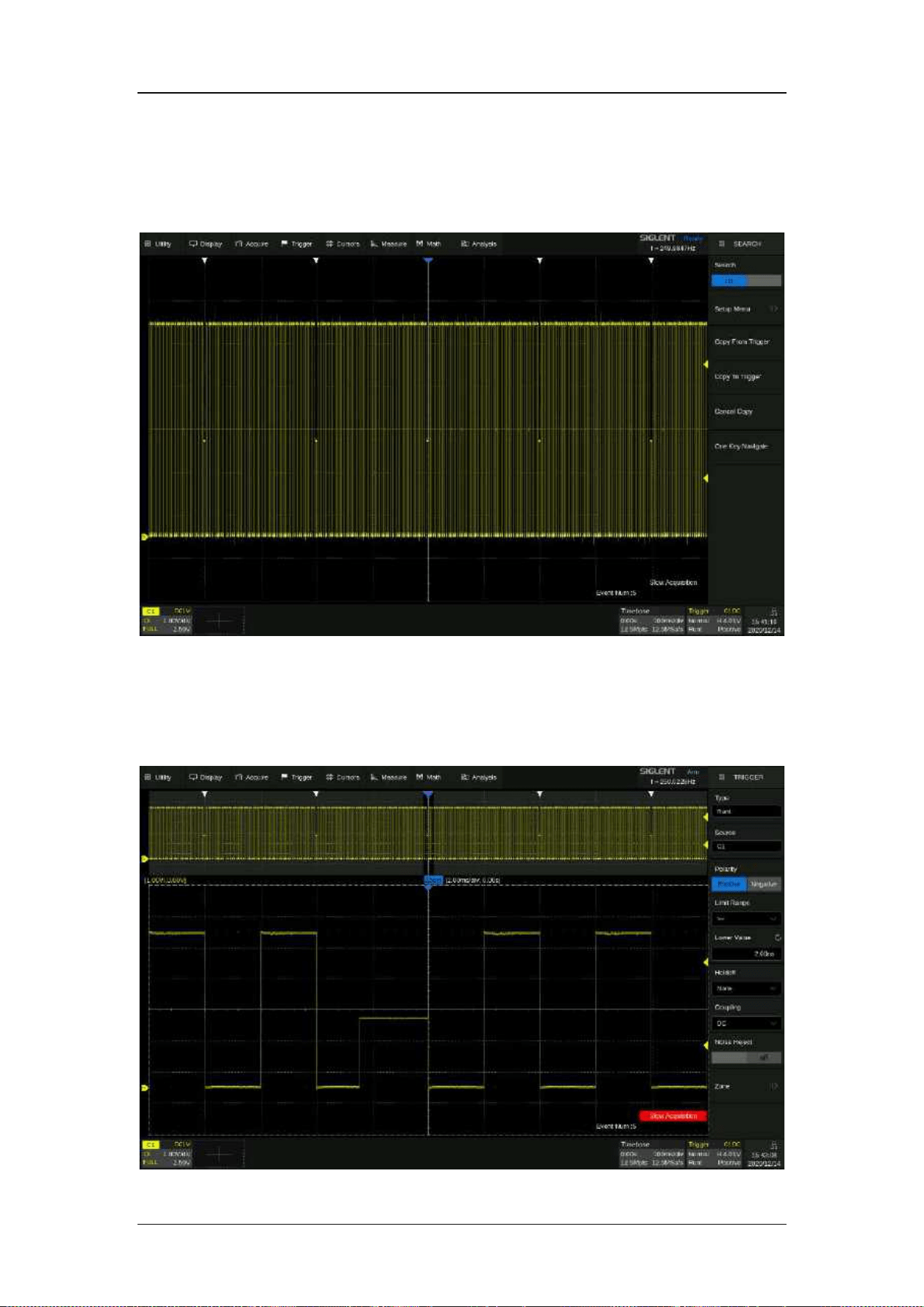The image size is (924, 1307).
Task: Open Trigger menu in upper oscilloscope screenshot
Action: tap(297, 244)
